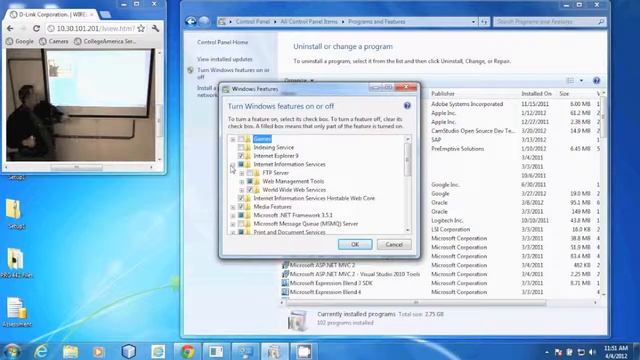The width and height of the screenshot is (640, 360).
Task: Collapse the Internet Information Services node
Action: pyautogui.click(x=233, y=165)
